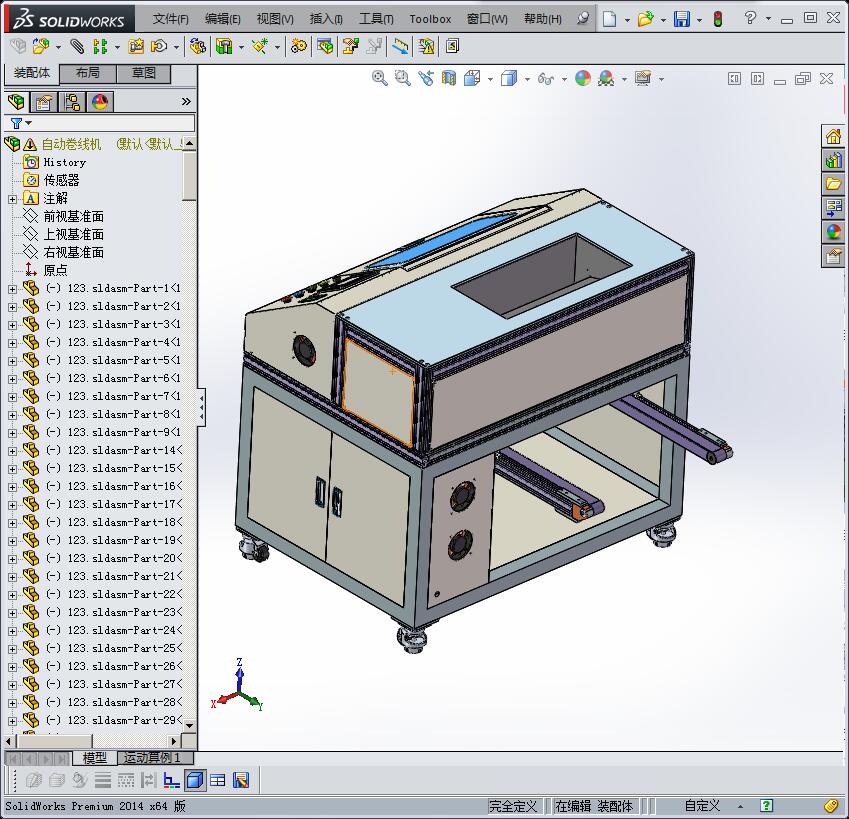849x819 pixels.
Task: Open the ConfigurationManager panel tab icon
Action: coord(71,101)
